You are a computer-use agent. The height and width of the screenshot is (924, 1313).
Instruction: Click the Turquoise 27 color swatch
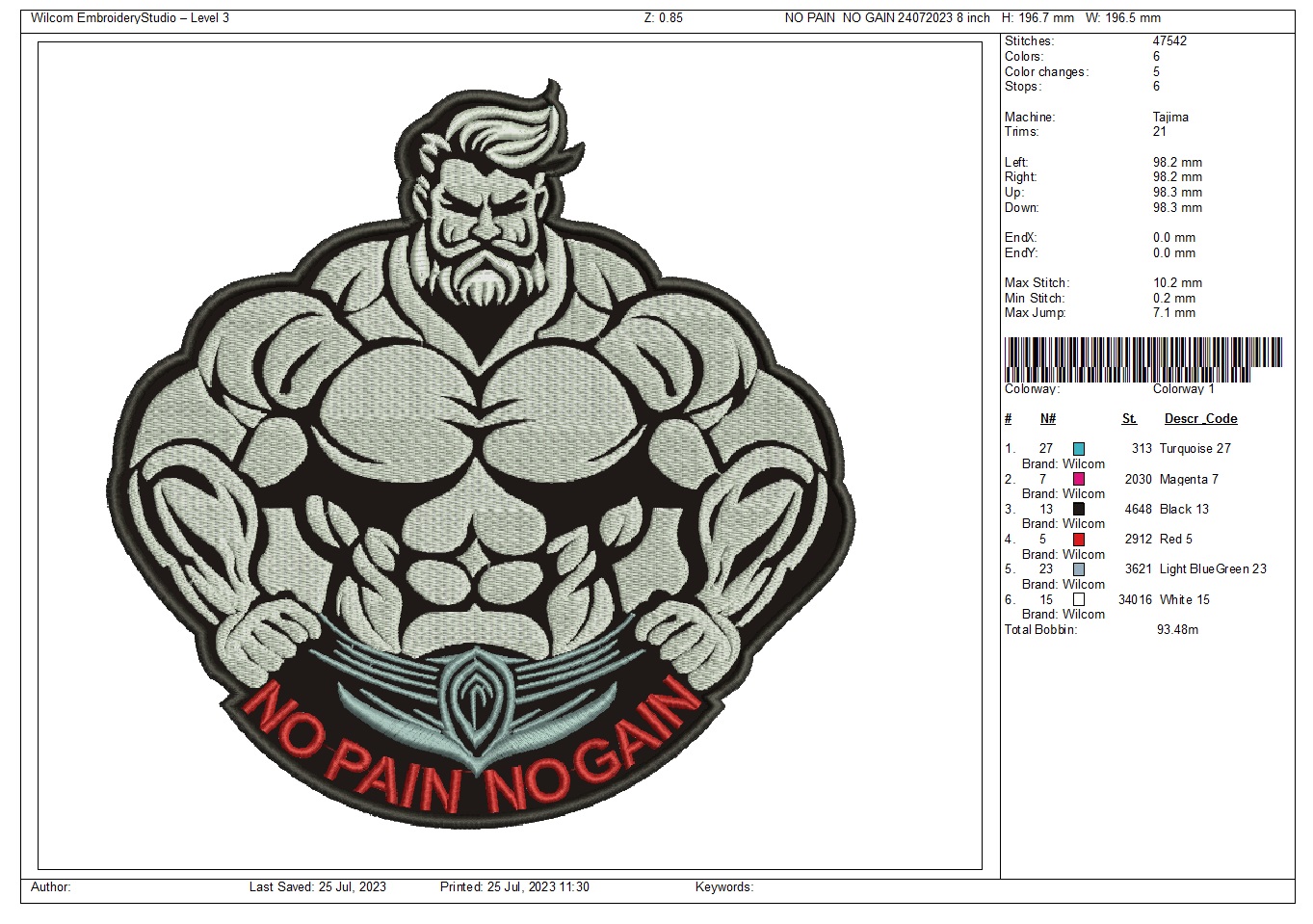coord(1079,449)
